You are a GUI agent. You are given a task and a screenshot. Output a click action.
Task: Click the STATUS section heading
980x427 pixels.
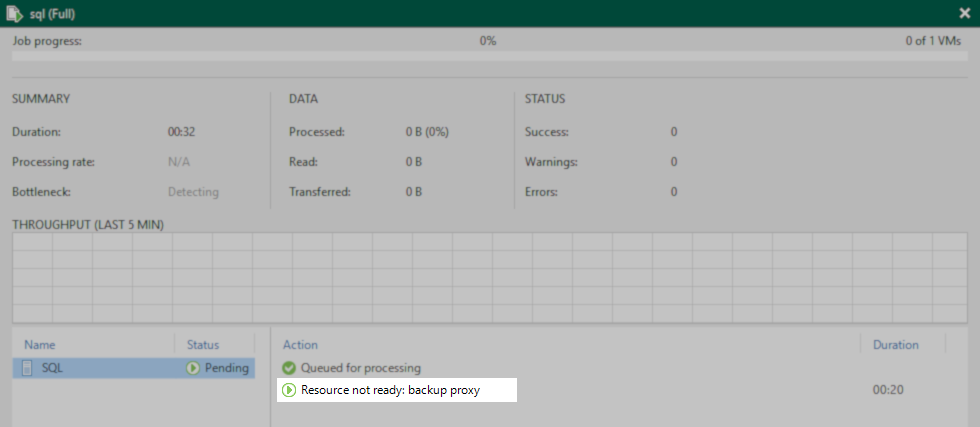click(x=545, y=99)
